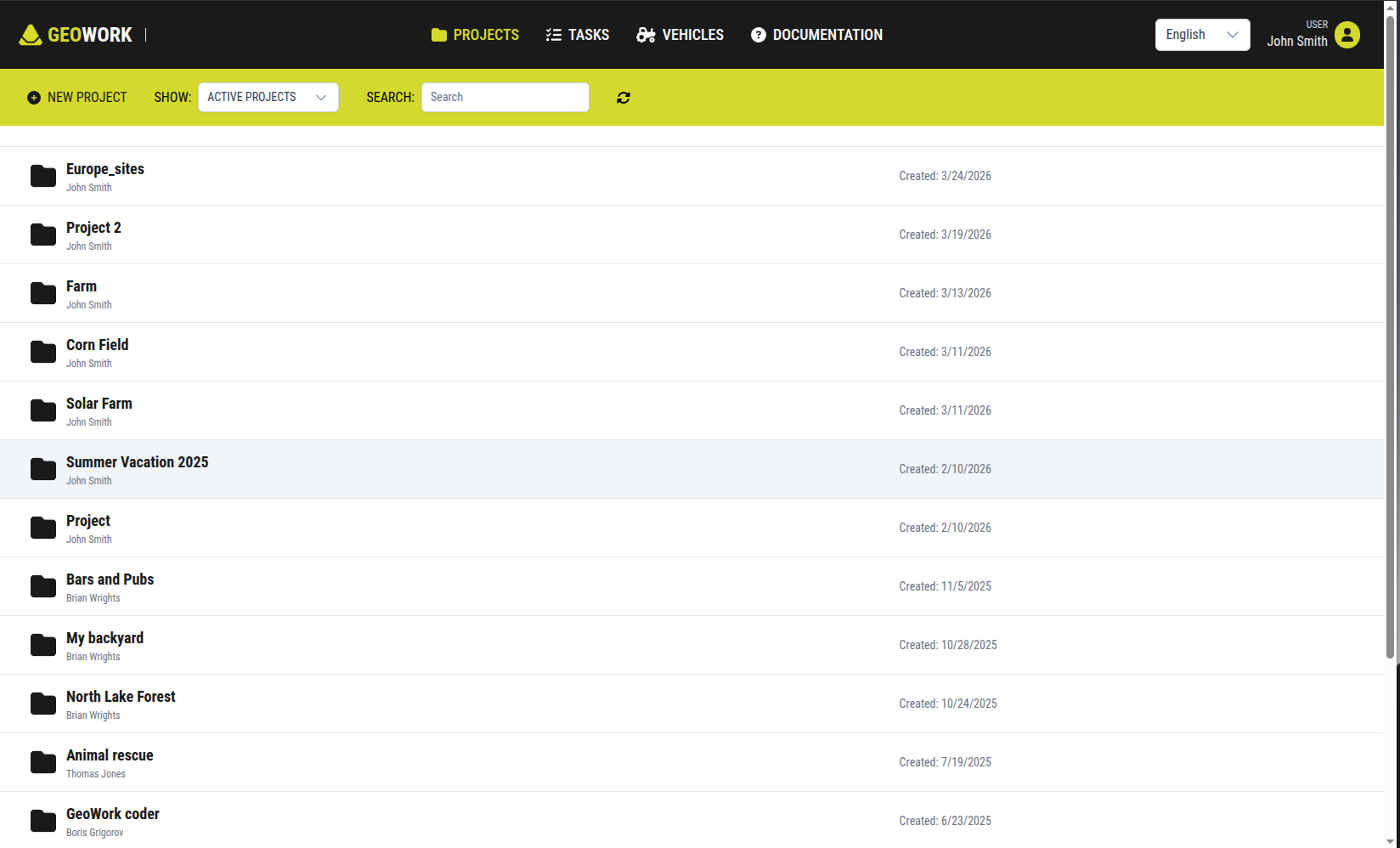This screenshot has width=1400, height=848.
Task: Click folder icon for the row named Project
Action: [43, 528]
